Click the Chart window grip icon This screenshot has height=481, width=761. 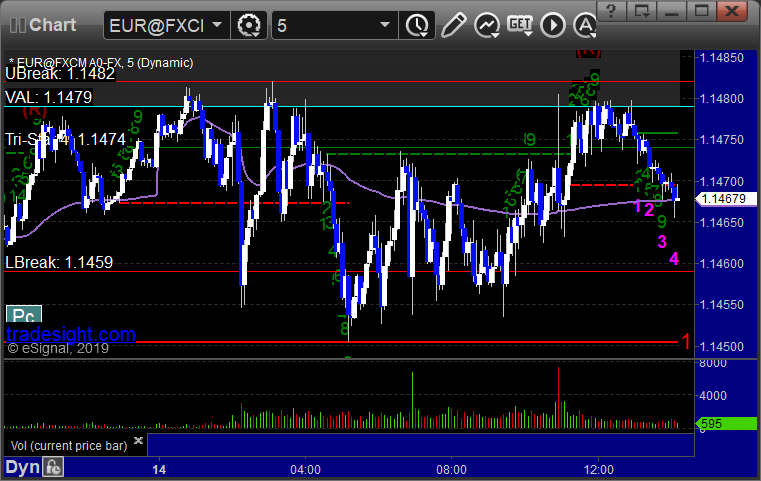tap(18, 25)
